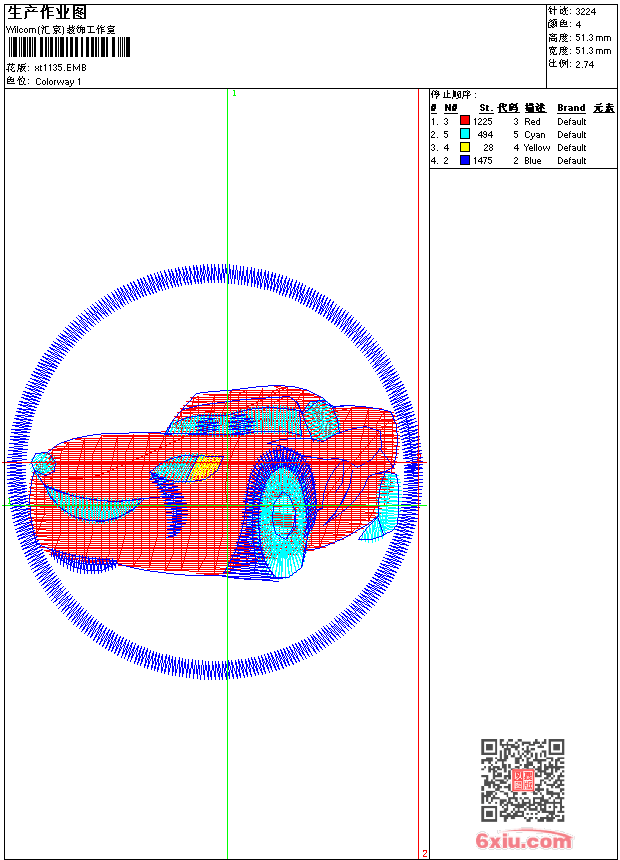The height and width of the screenshot is (860, 620).
Task: Click the Brand column header
Action: click(x=571, y=108)
